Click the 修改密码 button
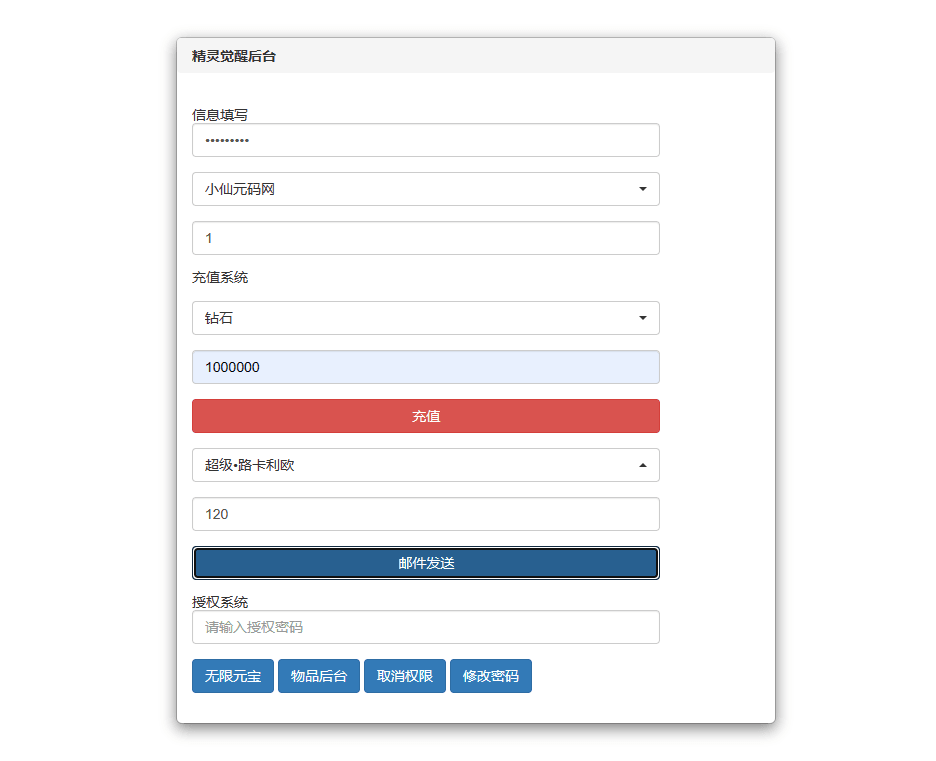936x761 pixels. [x=491, y=676]
